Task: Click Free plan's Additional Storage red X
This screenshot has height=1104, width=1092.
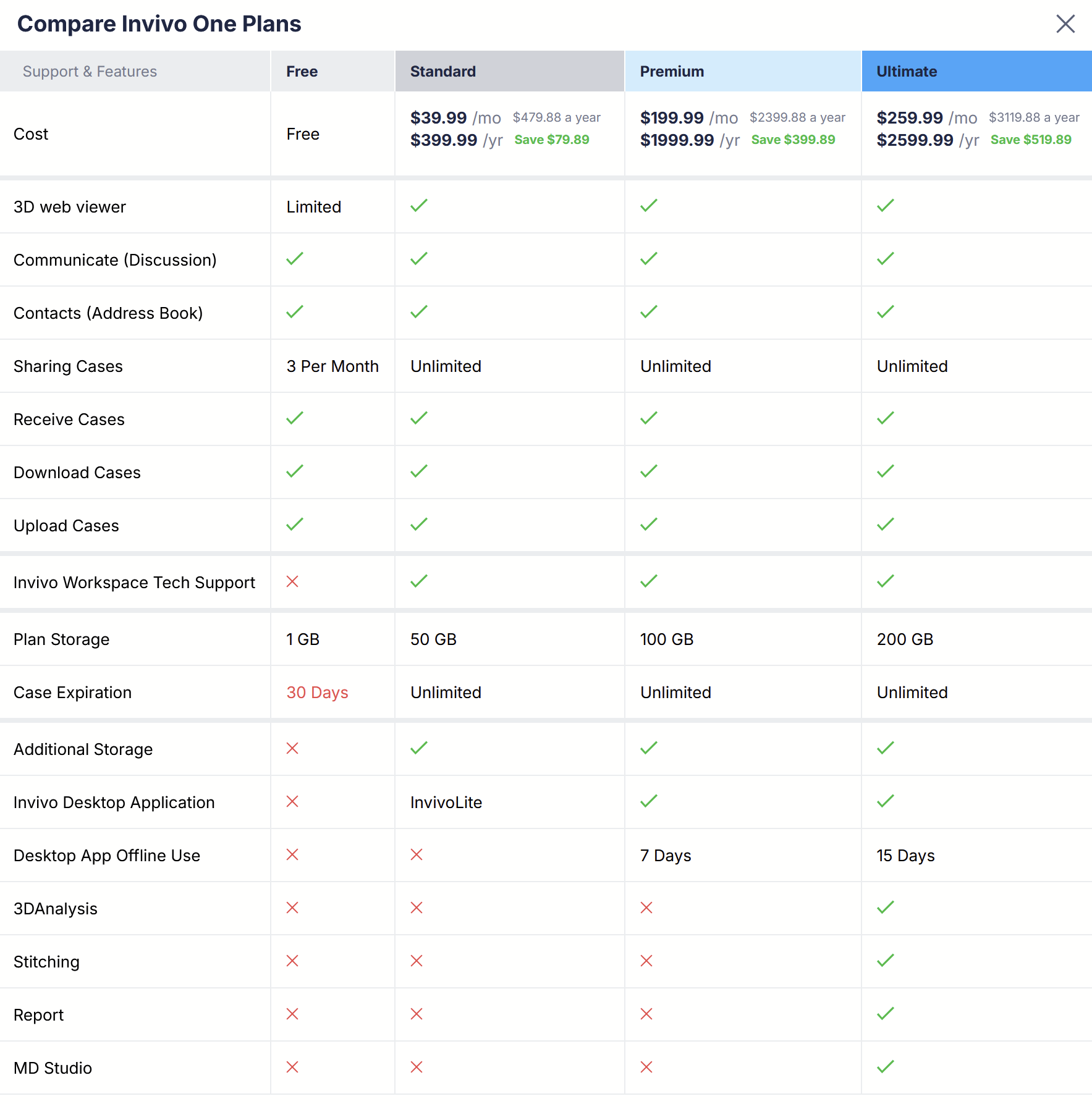Action: [x=292, y=748]
